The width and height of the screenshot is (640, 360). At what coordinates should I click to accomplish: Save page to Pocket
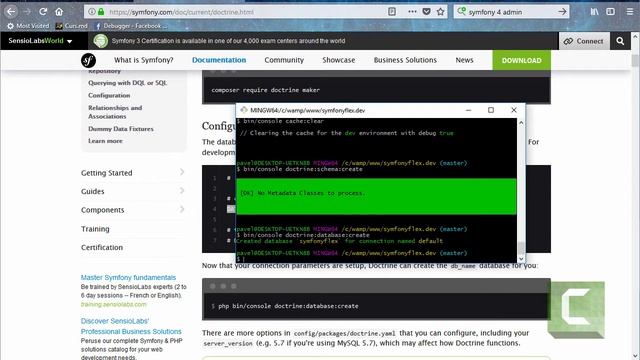click(x=427, y=12)
